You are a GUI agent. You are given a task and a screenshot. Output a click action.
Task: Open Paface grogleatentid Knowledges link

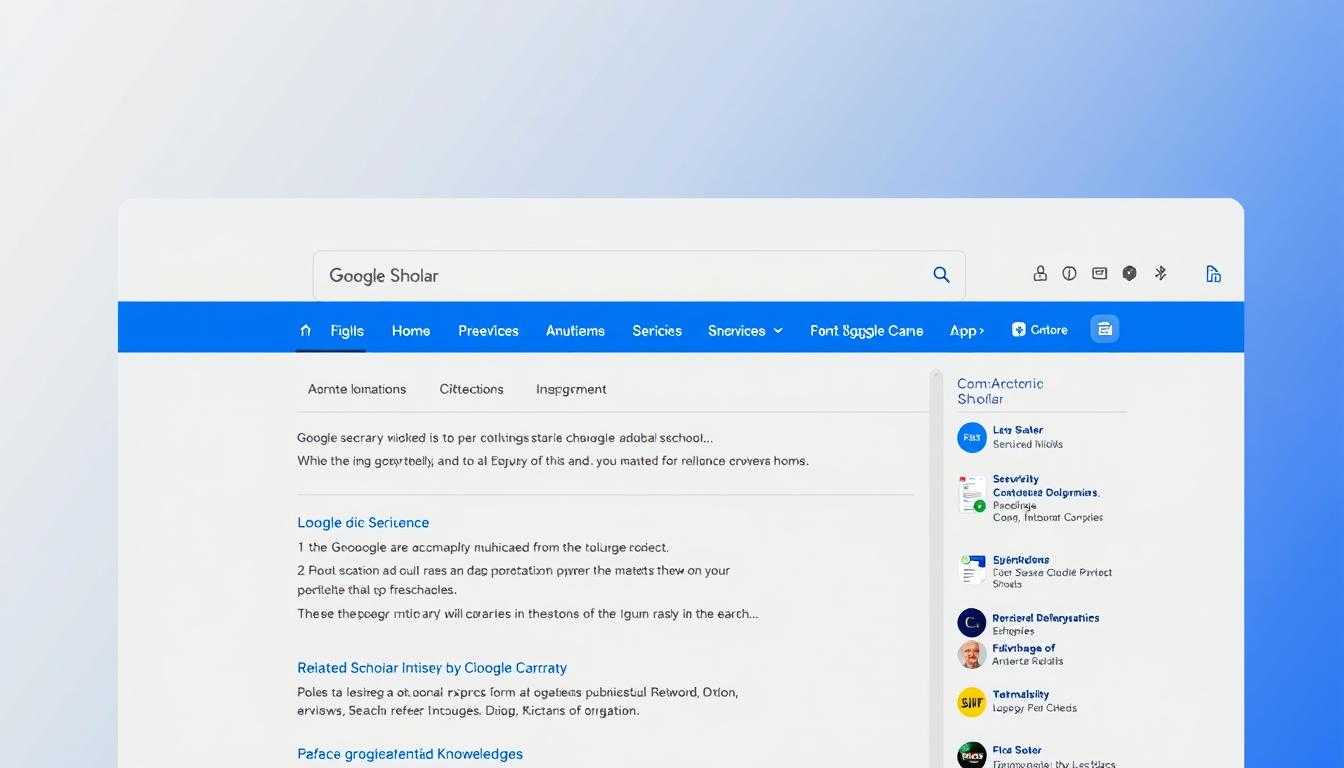tap(410, 754)
